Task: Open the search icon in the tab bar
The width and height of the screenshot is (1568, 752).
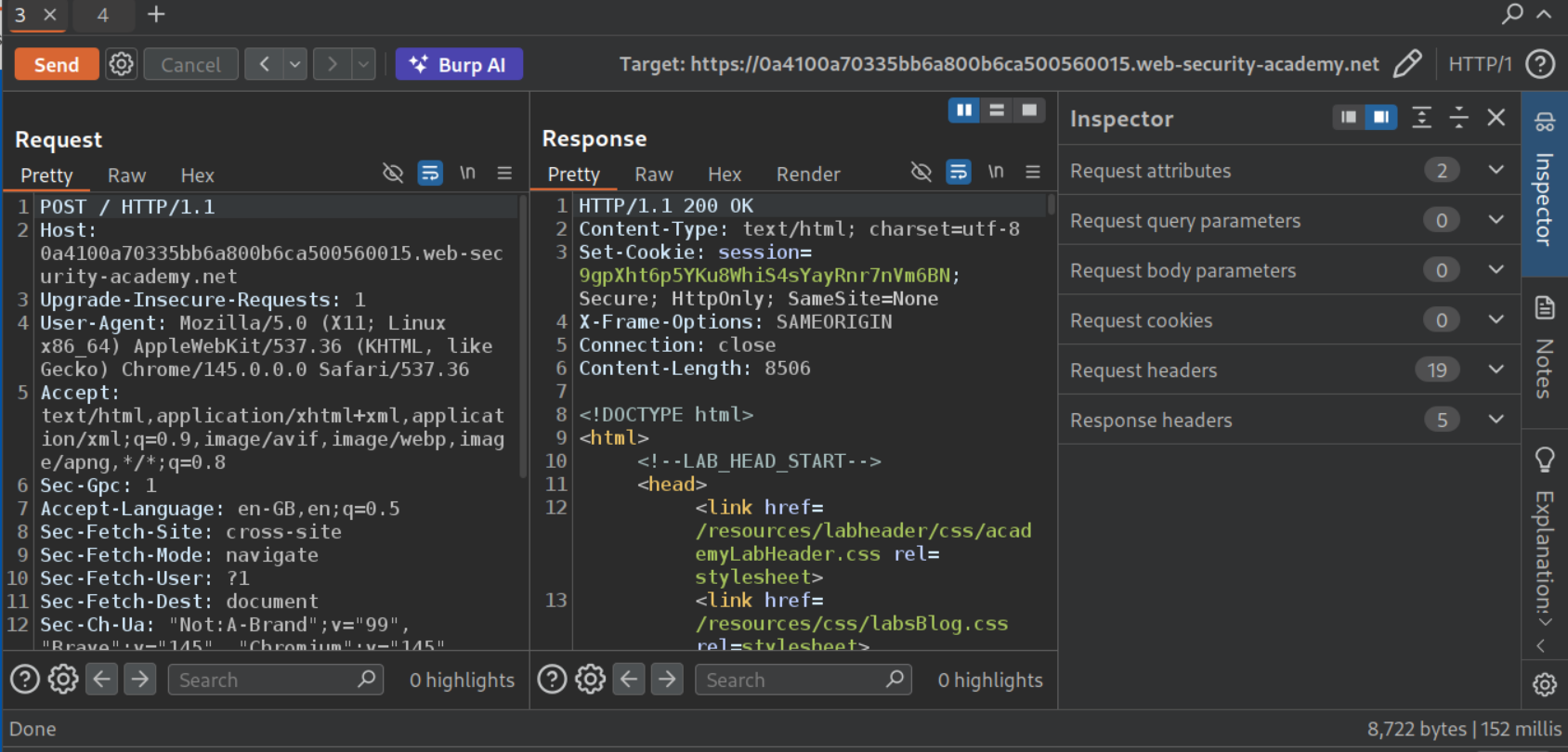Action: click(x=1512, y=14)
